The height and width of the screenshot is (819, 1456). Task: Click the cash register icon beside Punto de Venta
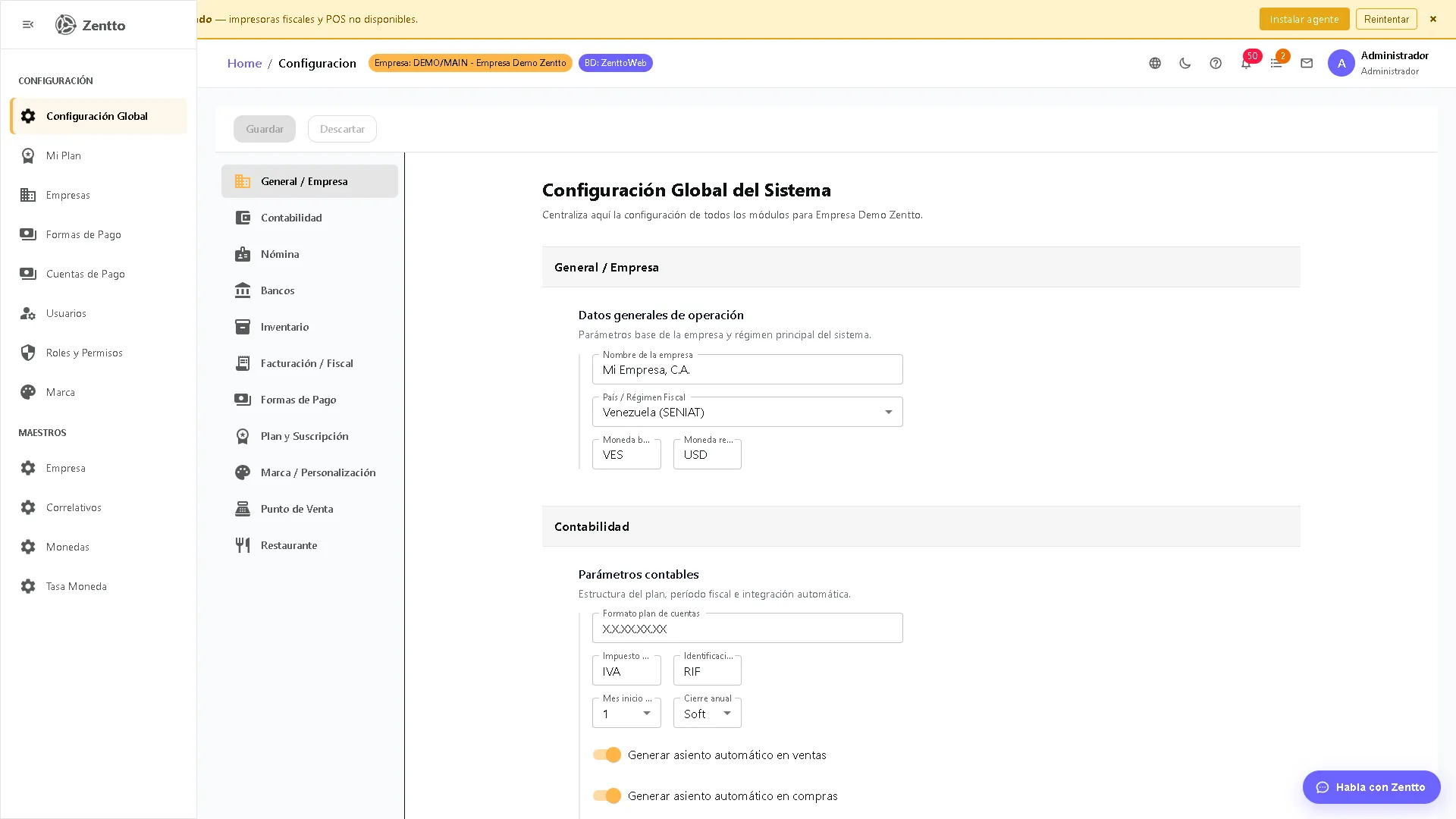point(243,509)
